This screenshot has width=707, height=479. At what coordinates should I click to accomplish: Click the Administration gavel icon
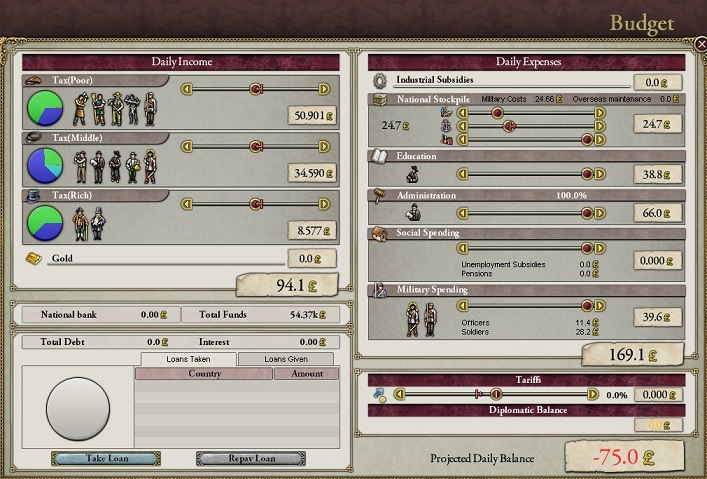pyautogui.click(x=380, y=196)
